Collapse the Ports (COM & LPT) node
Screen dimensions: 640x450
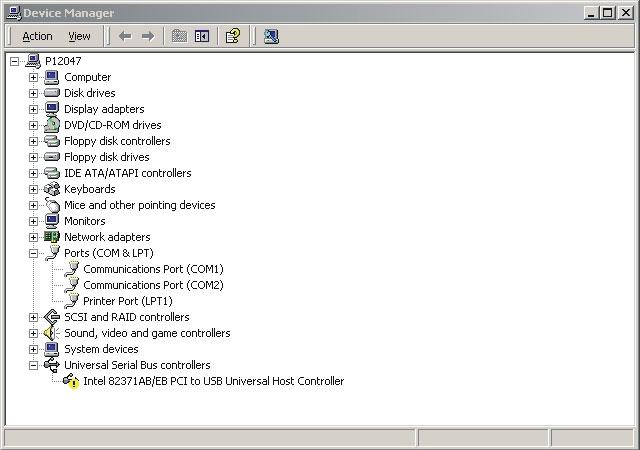[33, 253]
